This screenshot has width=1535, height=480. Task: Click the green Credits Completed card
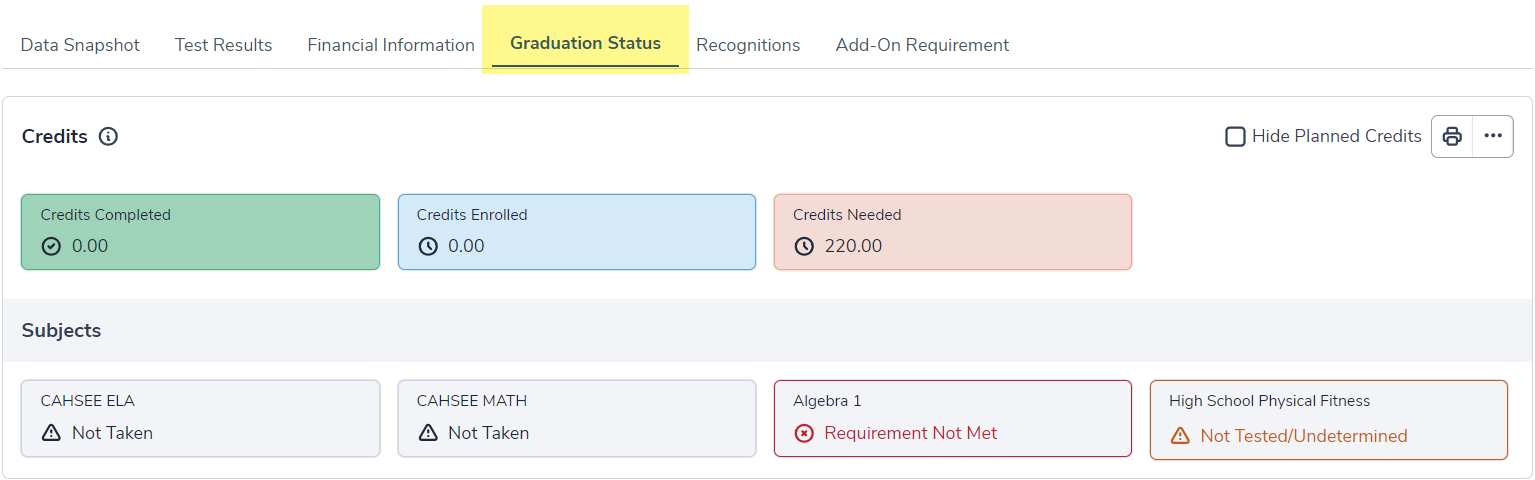200,231
